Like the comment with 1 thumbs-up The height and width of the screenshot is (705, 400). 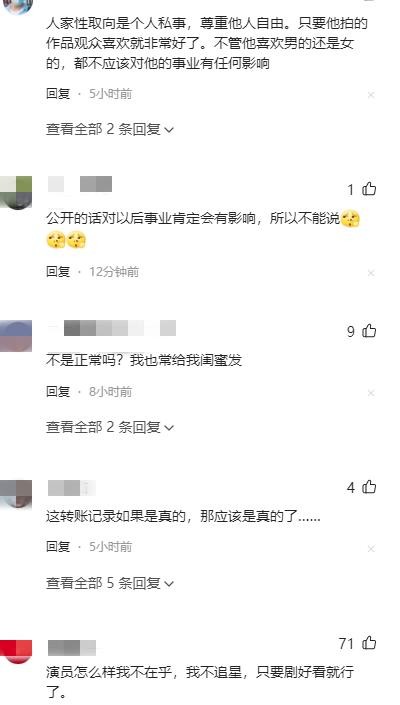point(369,189)
